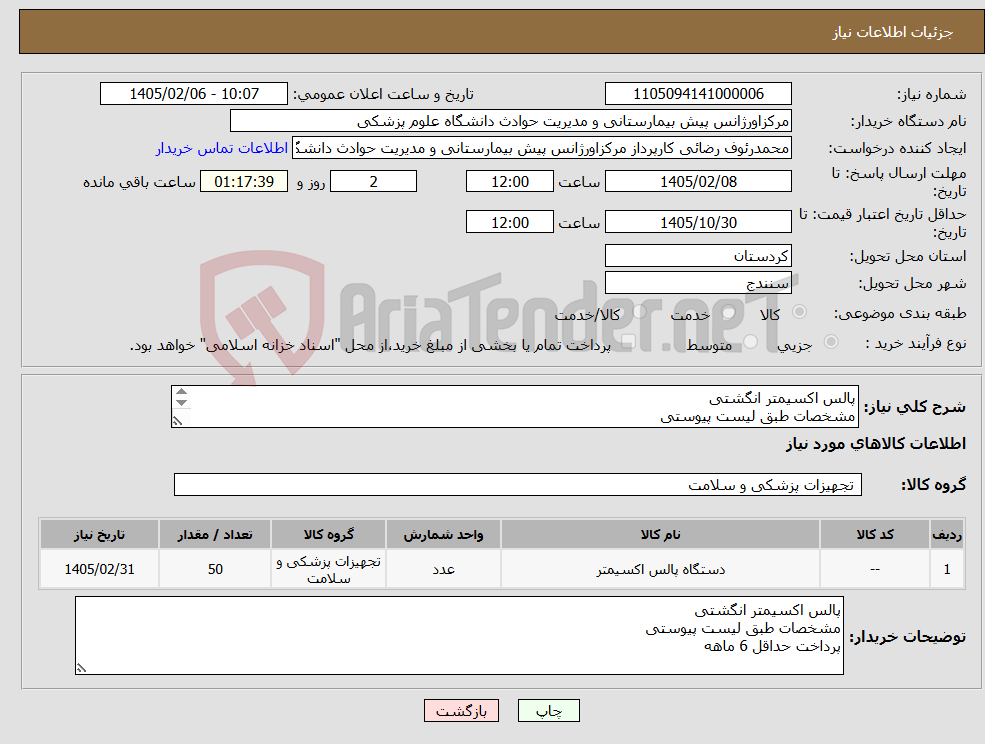Click the چاپ (print) button
985x744 pixels.
pos(548,711)
